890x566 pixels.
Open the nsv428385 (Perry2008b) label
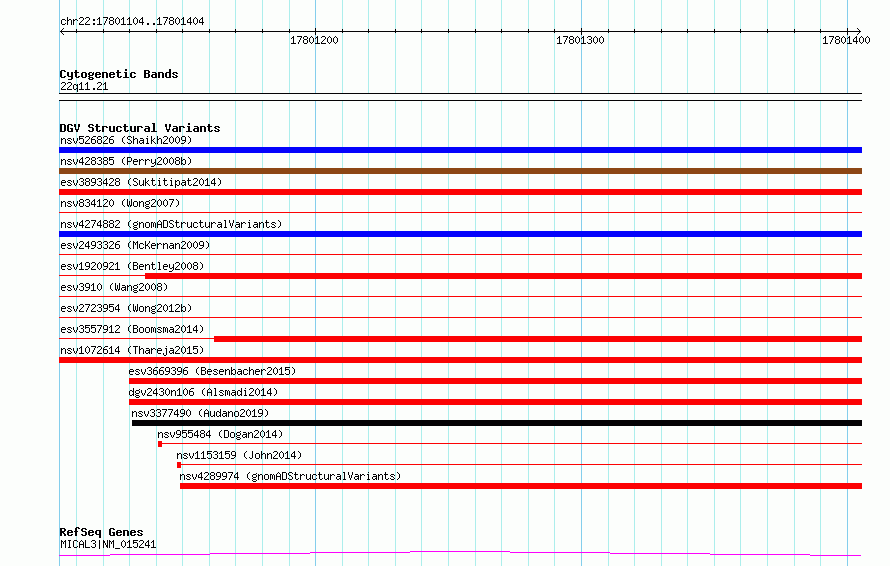[x=126, y=161]
